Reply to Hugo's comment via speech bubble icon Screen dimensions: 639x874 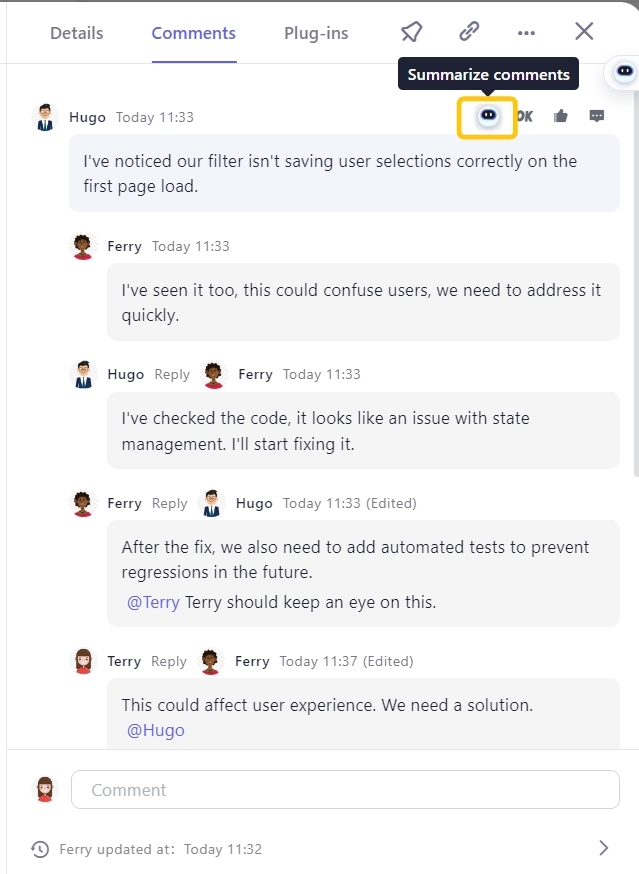coord(597,116)
